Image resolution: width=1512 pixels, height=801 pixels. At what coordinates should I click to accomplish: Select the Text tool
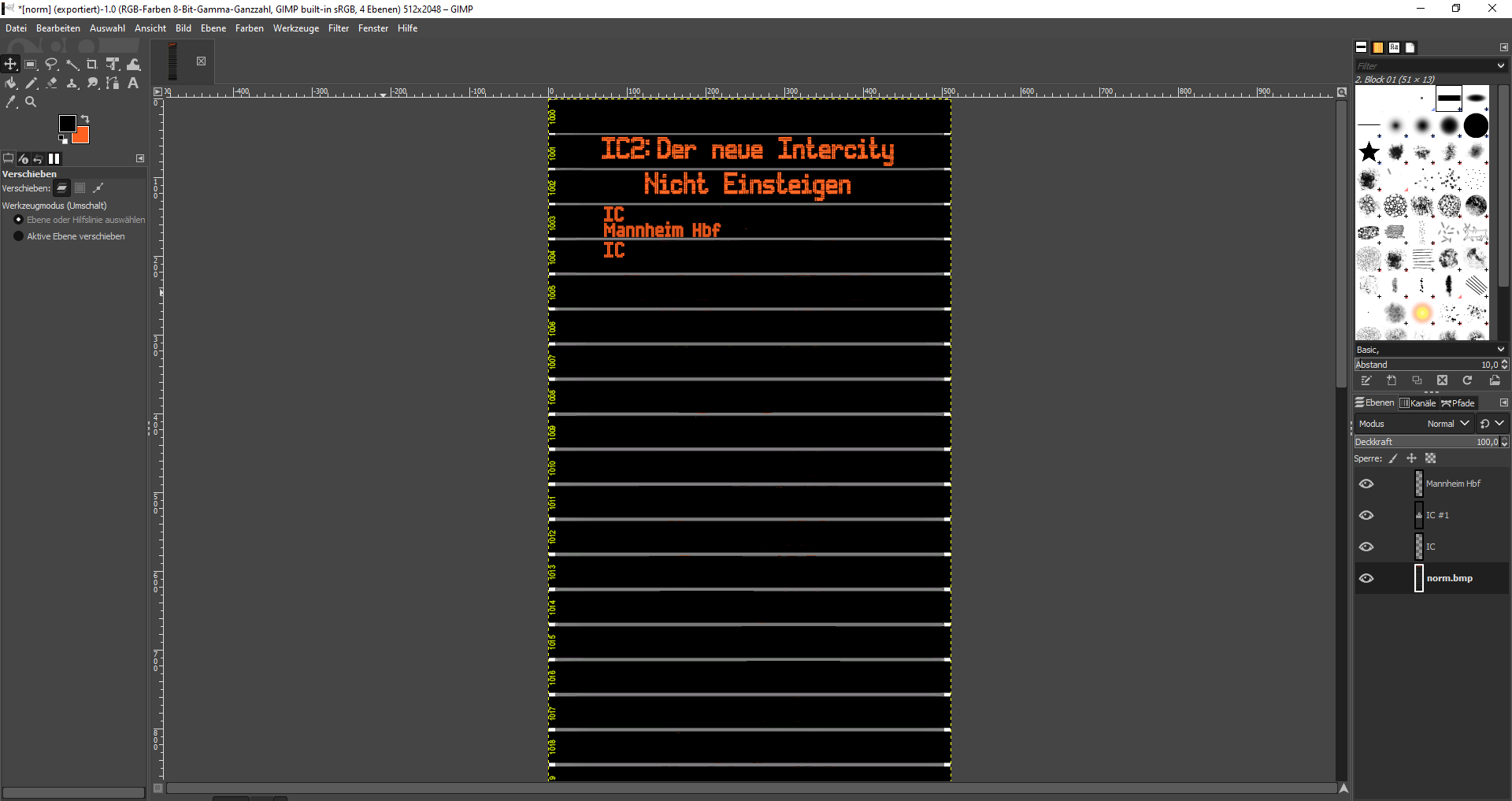point(134,83)
